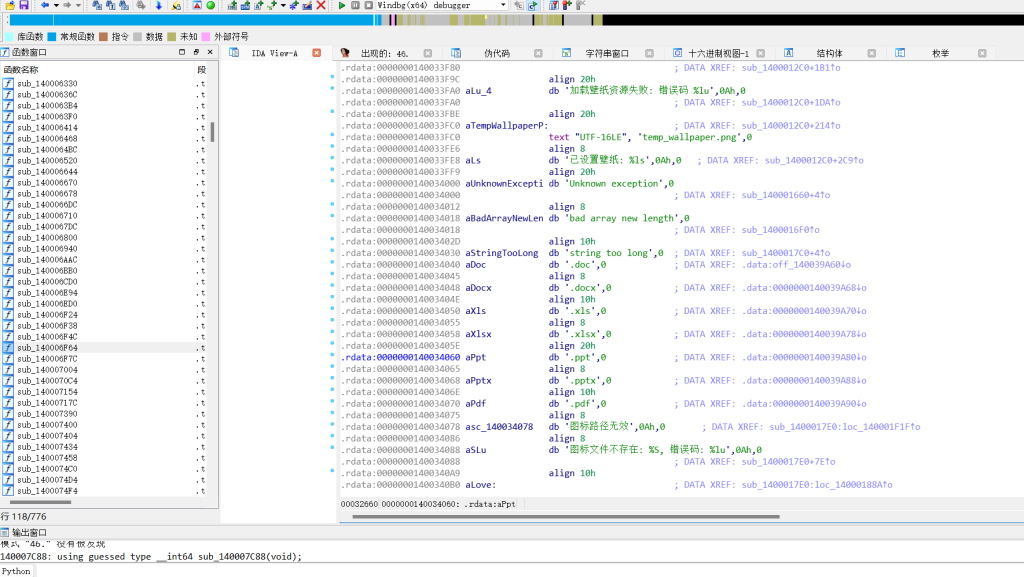Click the green circle icon in toolbar
The image size is (1024, 577).
coord(211,5)
